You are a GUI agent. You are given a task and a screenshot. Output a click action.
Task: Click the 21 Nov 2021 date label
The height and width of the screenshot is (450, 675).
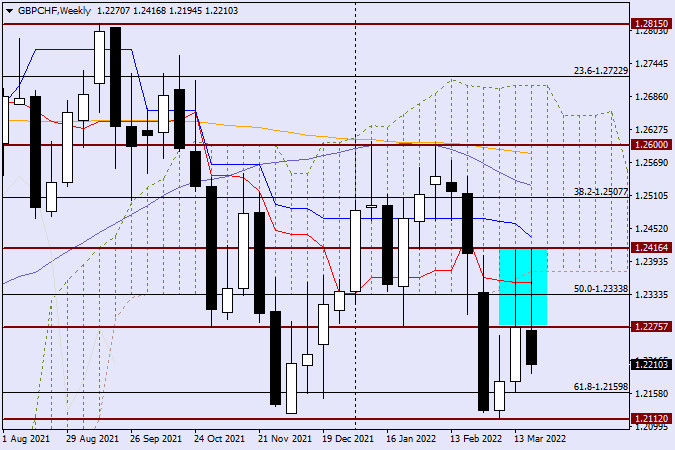click(285, 439)
